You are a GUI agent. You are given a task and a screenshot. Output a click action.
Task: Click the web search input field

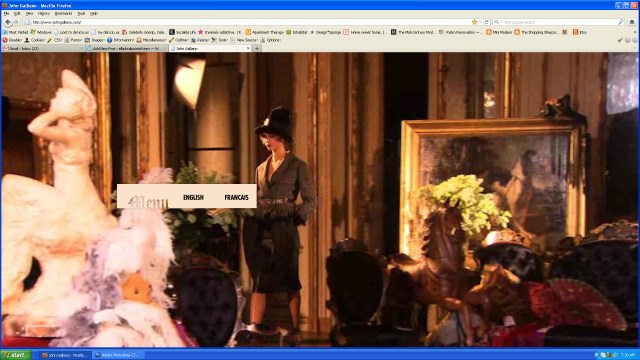pos(559,22)
